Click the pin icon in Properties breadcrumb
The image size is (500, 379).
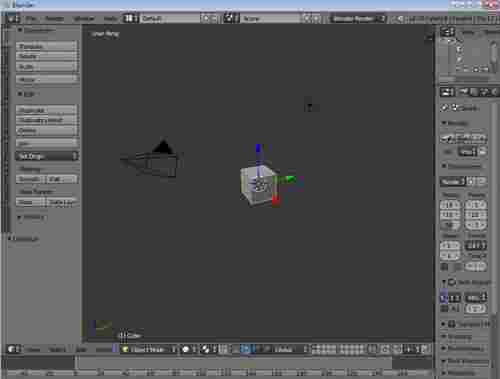[x=445, y=108]
